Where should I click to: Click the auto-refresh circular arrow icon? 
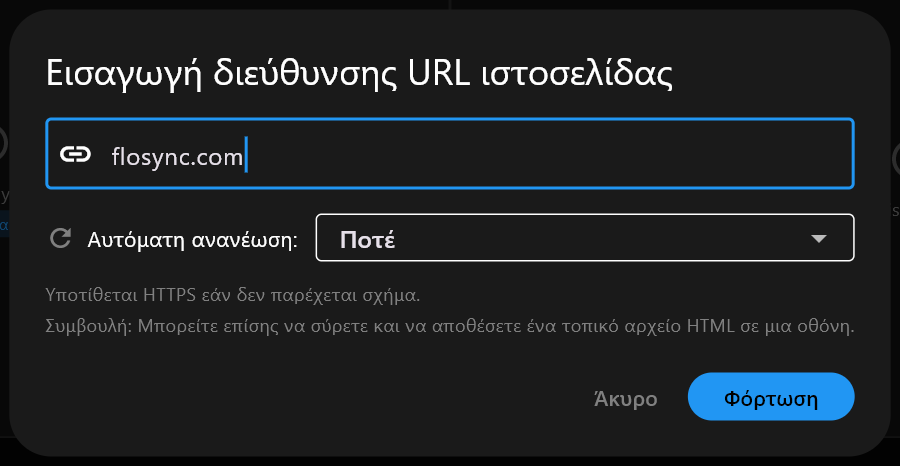coord(61,238)
